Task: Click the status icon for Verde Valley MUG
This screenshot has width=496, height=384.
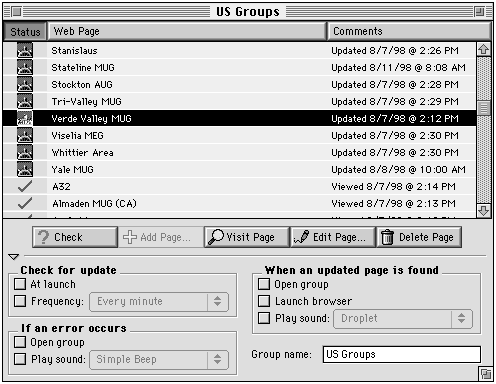Action: point(25,118)
